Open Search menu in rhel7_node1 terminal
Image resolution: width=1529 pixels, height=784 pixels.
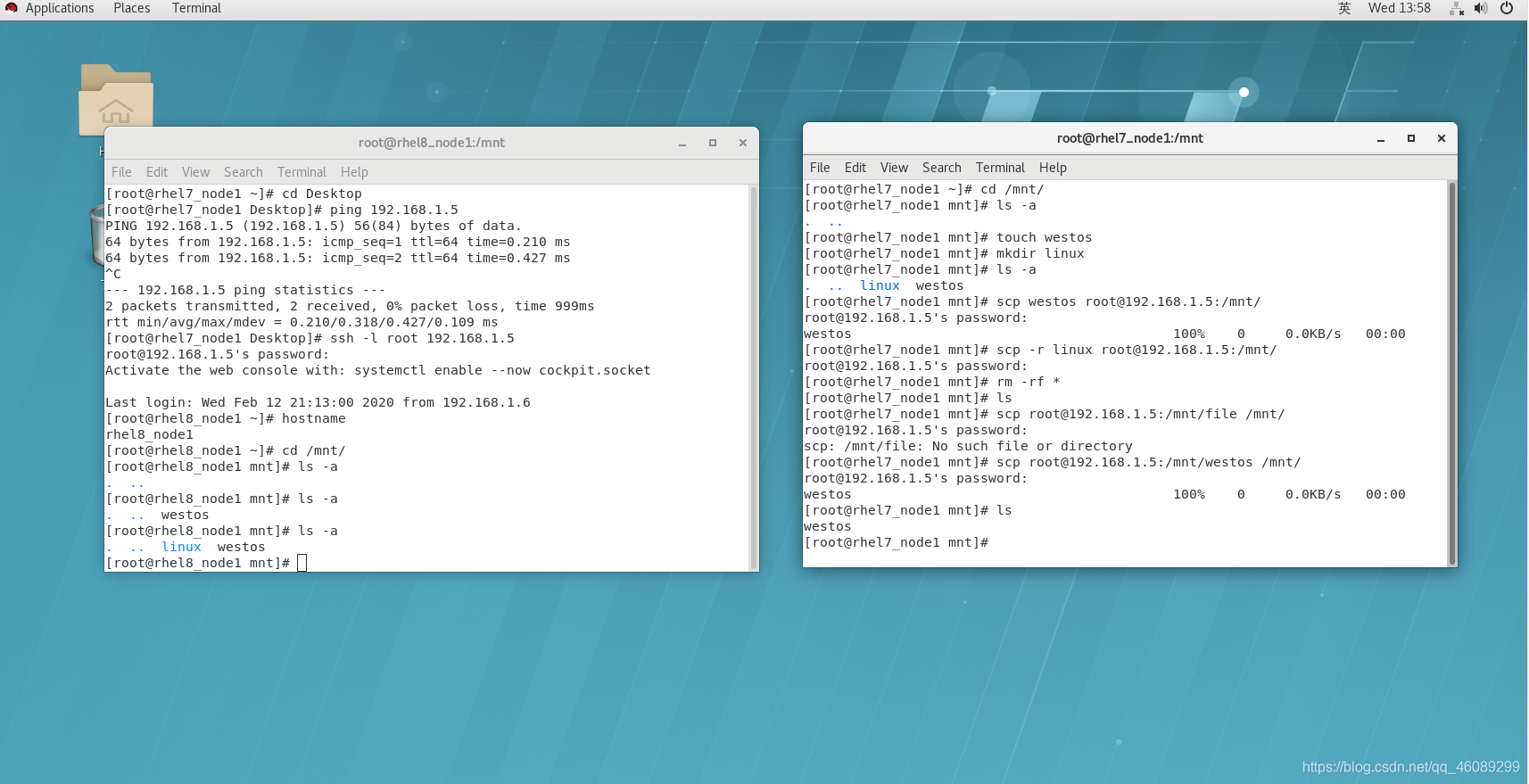pyautogui.click(x=942, y=168)
